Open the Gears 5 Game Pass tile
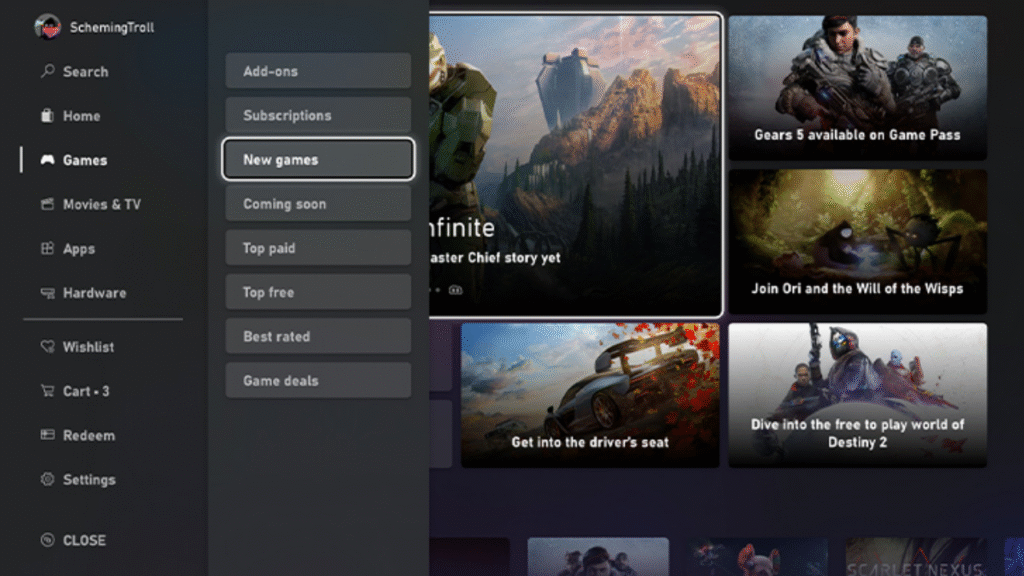 point(857,88)
